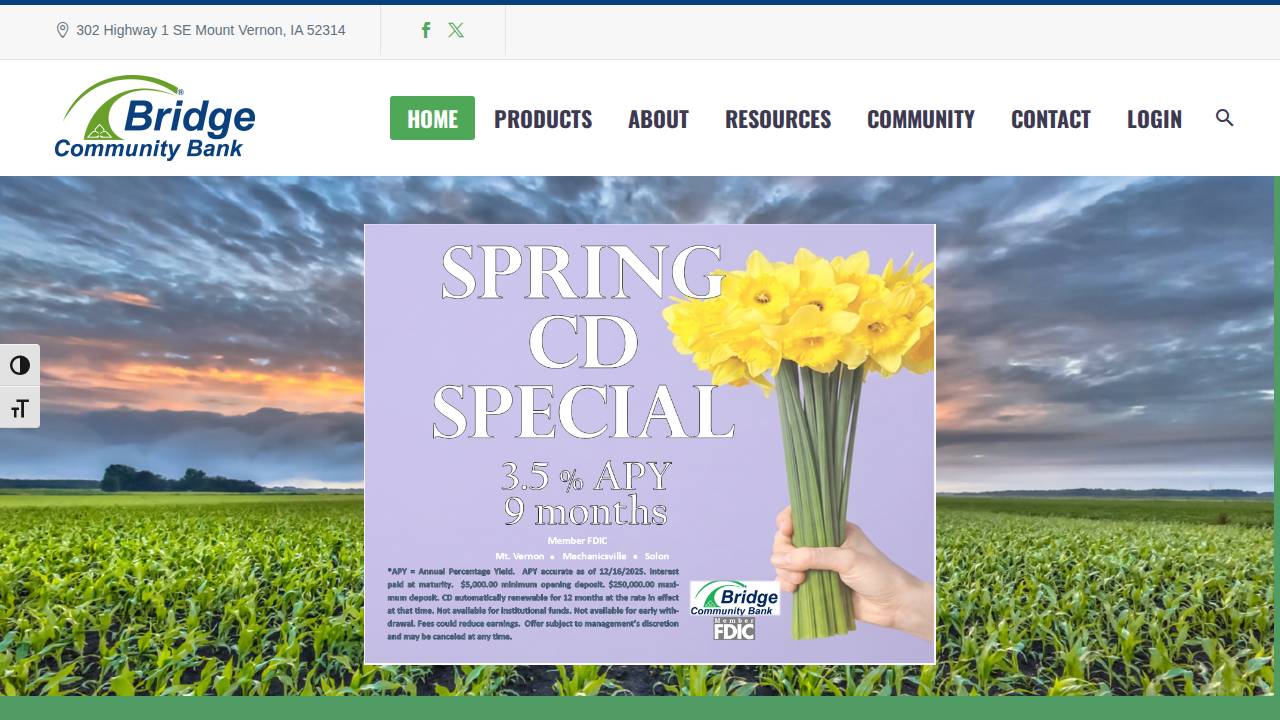Toggle larger font size

(20, 407)
